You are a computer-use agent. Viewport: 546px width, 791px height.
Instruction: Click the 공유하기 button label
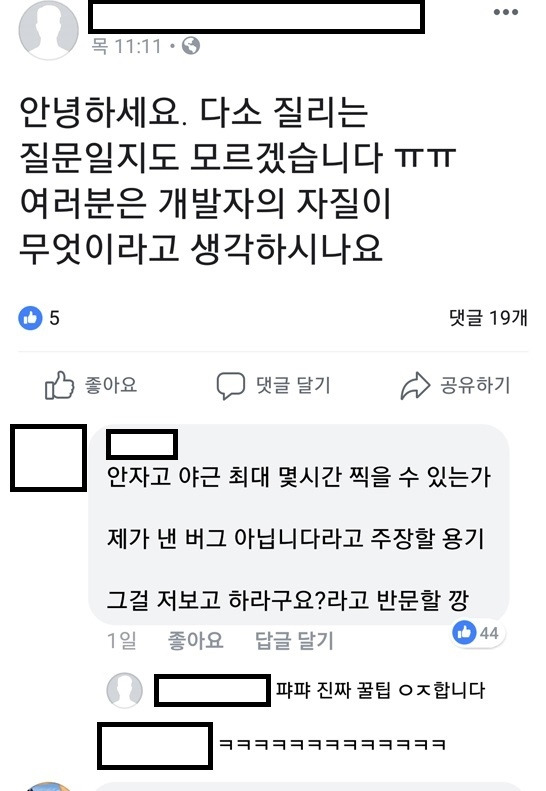tap(475, 385)
